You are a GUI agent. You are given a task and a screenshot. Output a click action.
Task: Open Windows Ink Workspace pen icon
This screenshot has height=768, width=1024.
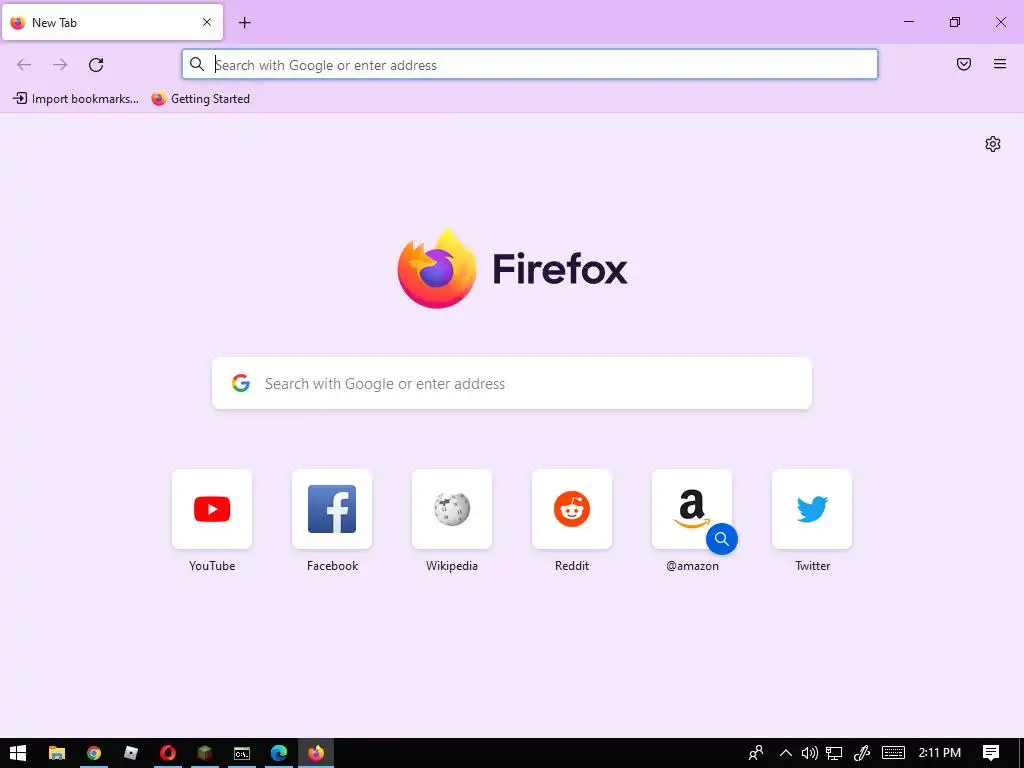coord(861,753)
